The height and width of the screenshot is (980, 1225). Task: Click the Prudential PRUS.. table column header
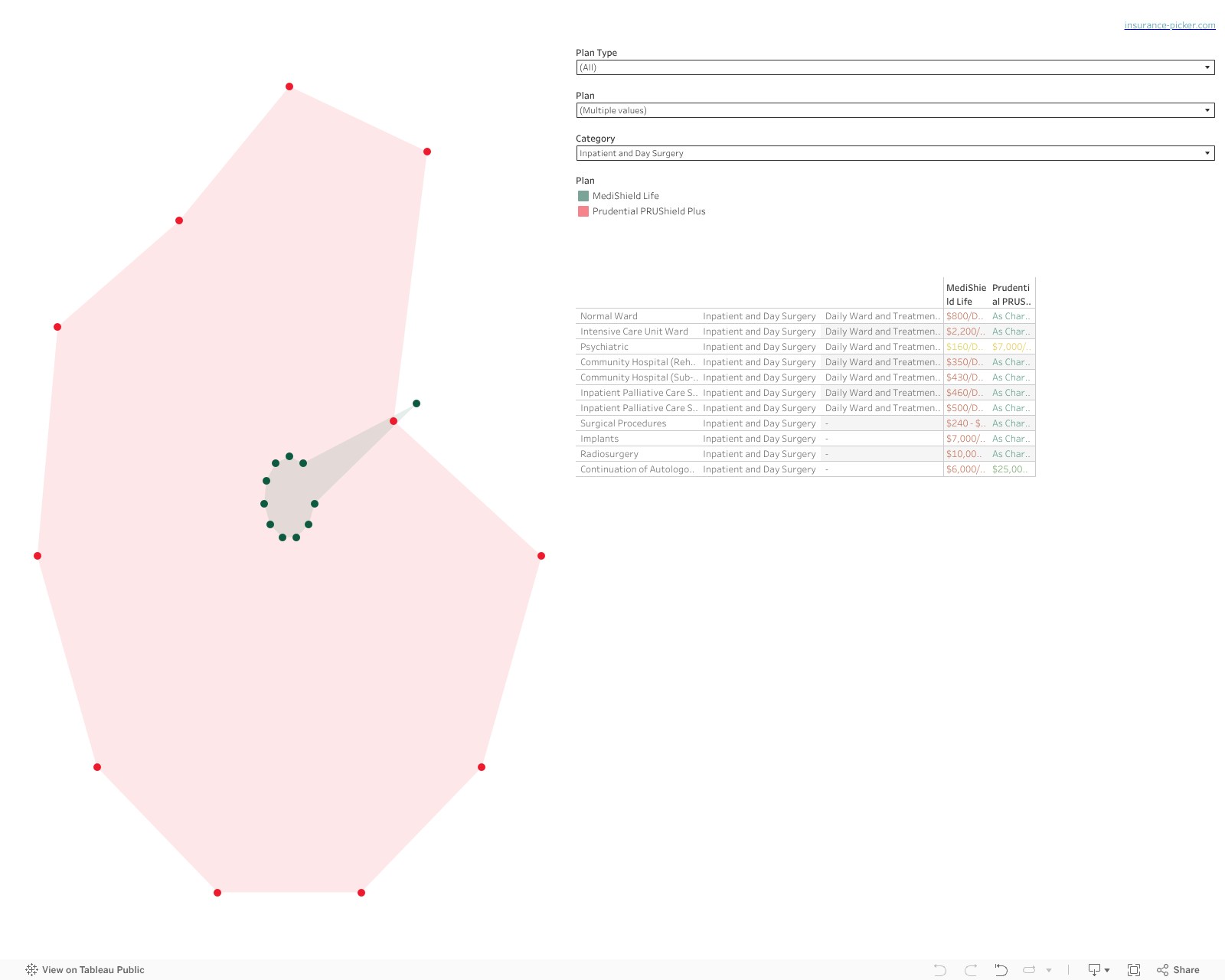pyautogui.click(x=1011, y=295)
